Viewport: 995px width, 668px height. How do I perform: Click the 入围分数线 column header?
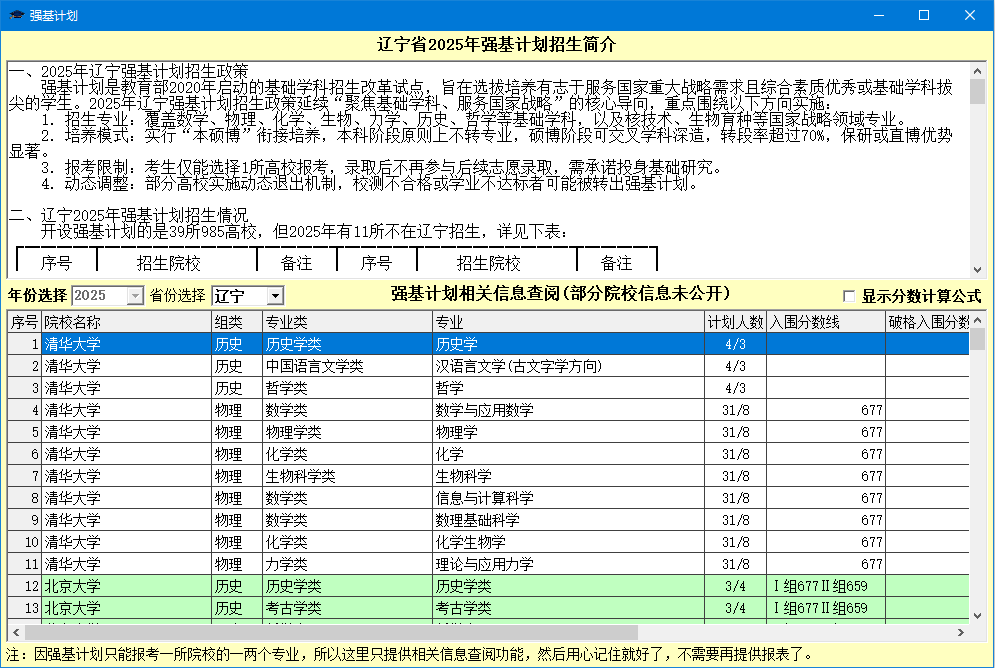[x=825, y=322]
